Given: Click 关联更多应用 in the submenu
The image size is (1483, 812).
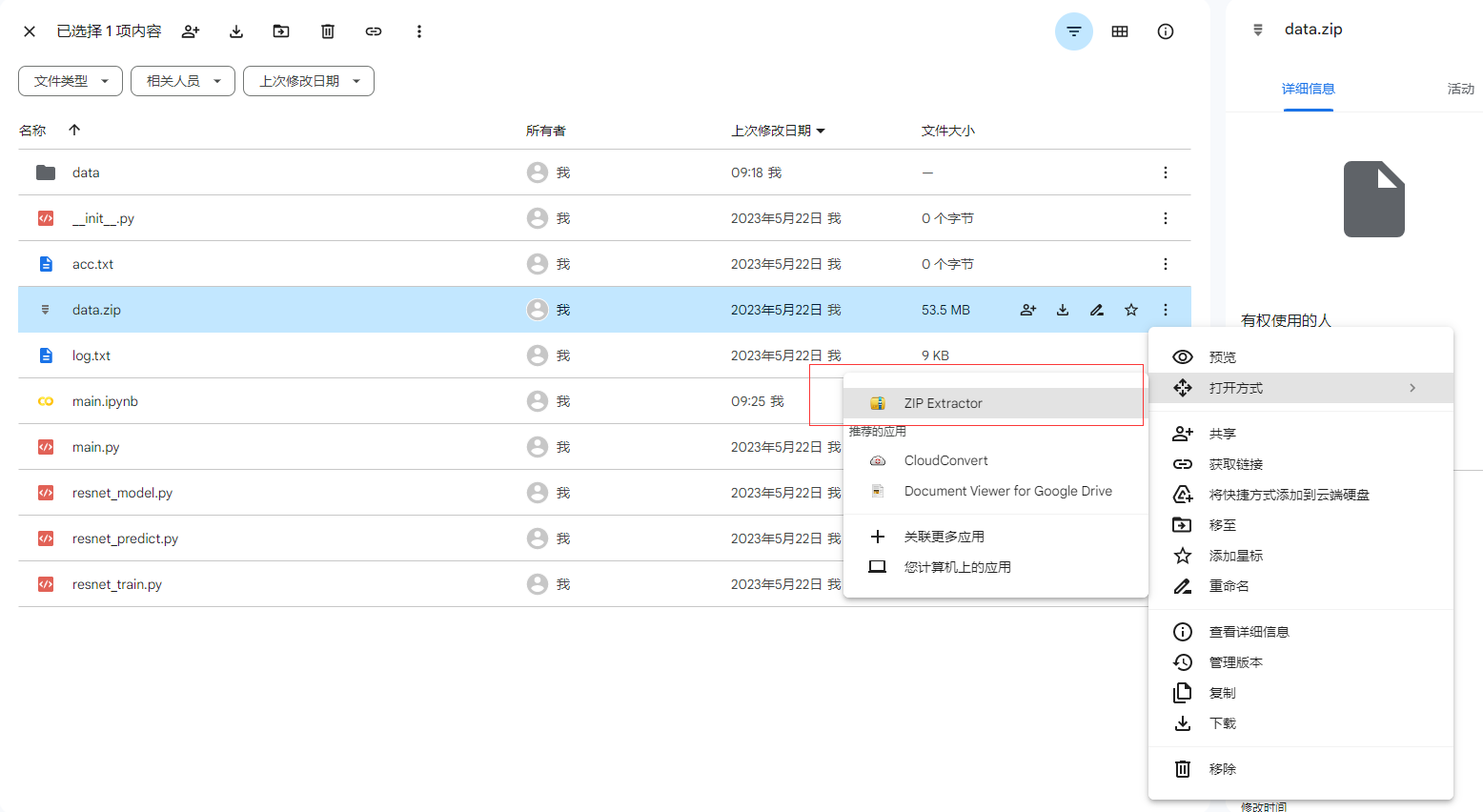Looking at the screenshot, I should tap(995, 537).
